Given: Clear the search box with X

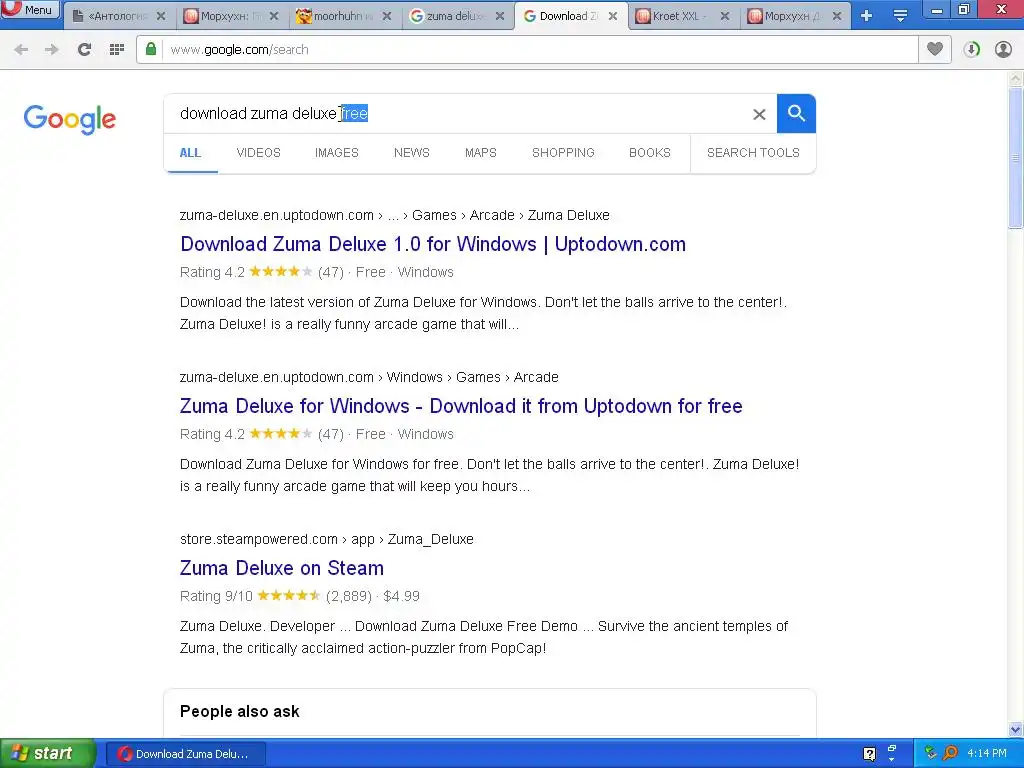Looking at the screenshot, I should [x=759, y=114].
